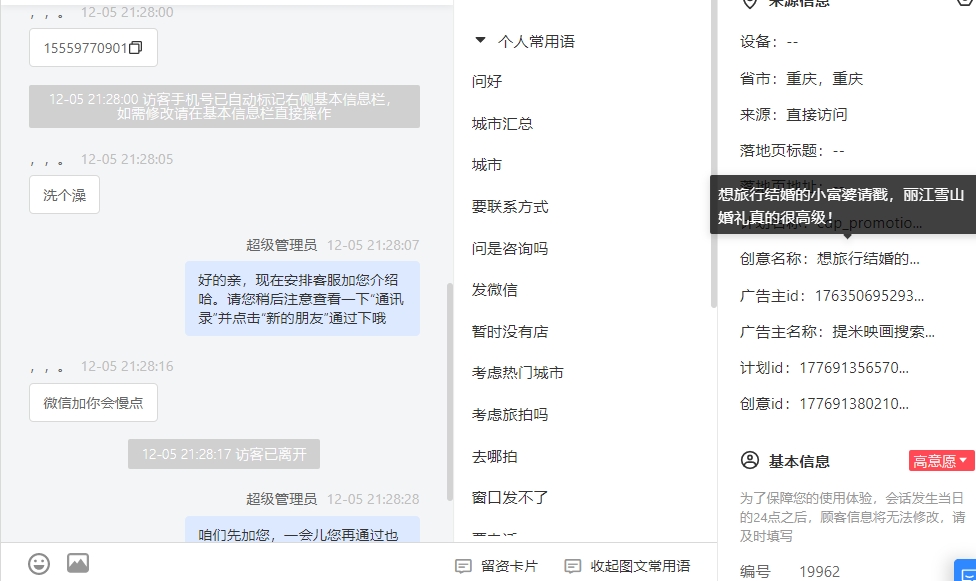
Task: Select the 考虑旅拍吗 quick phrase
Action: click(x=510, y=414)
